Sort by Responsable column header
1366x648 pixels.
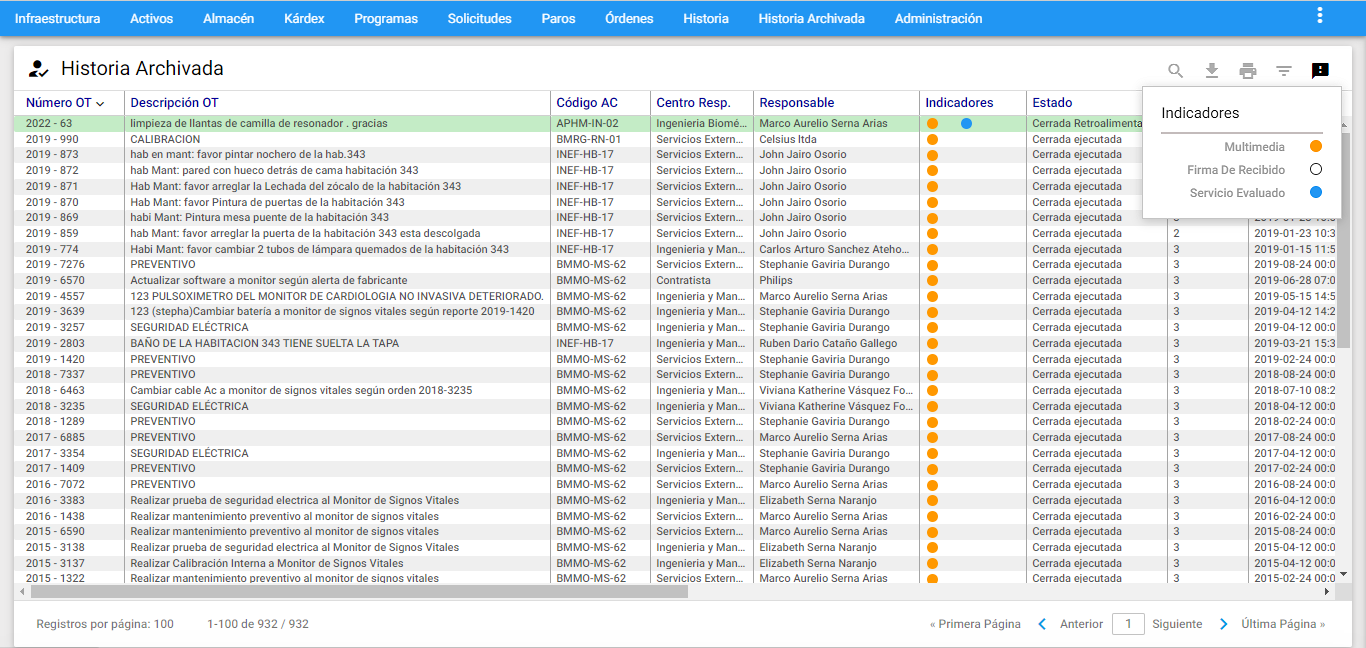tap(796, 103)
